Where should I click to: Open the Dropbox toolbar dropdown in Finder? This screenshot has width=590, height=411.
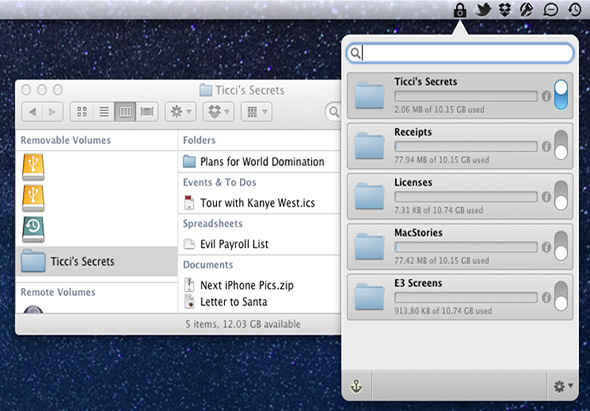(x=219, y=112)
